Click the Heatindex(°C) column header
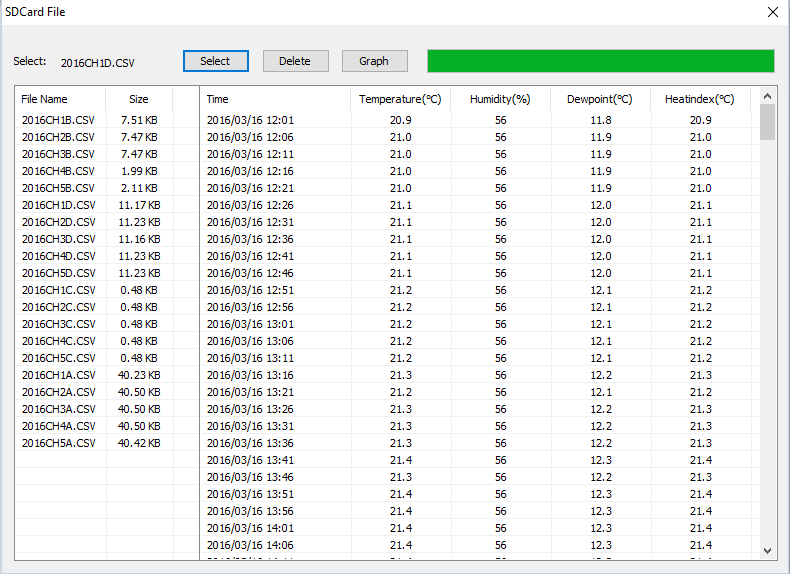790x574 pixels. click(700, 99)
